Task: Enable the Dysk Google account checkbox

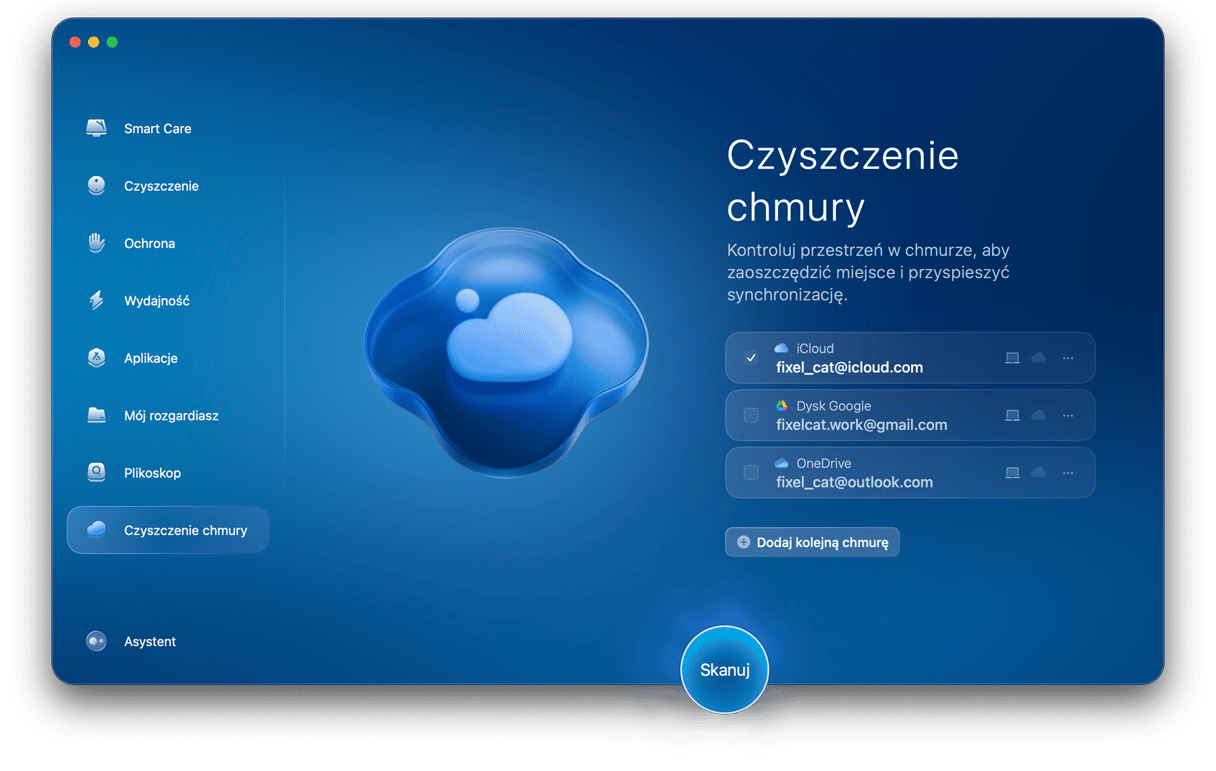Action: [751, 415]
